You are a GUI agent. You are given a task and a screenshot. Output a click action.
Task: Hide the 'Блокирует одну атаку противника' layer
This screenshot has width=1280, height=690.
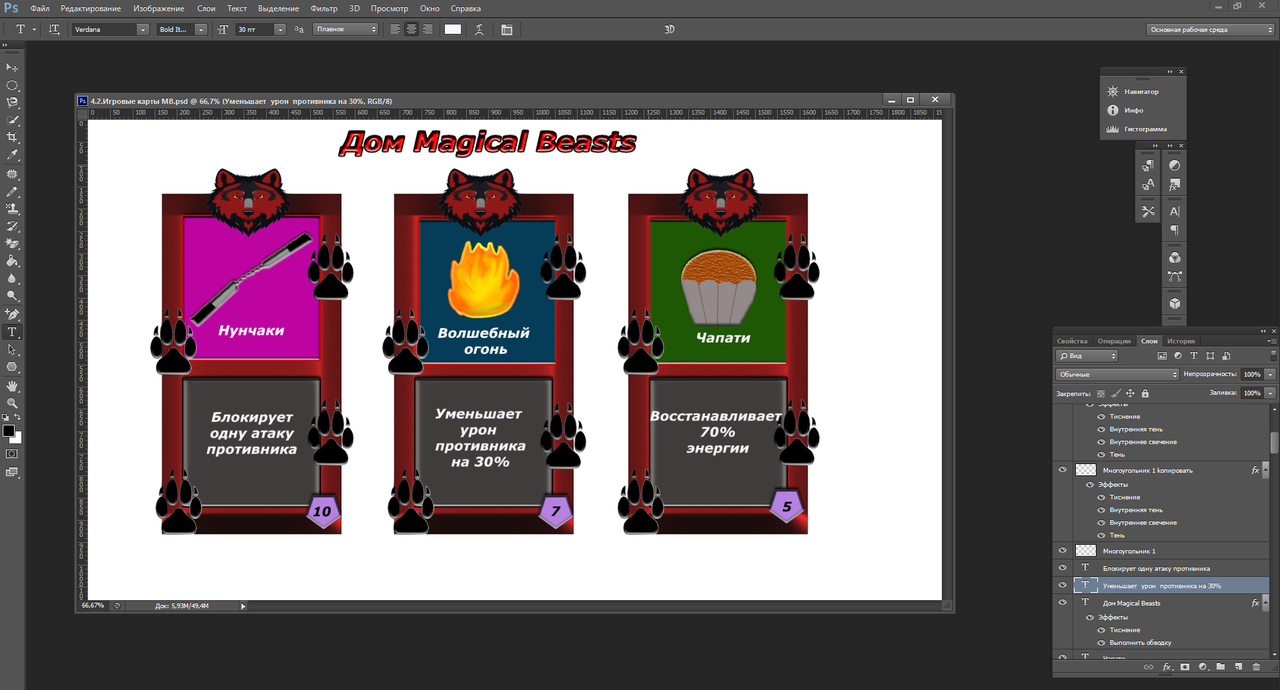point(1062,568)
